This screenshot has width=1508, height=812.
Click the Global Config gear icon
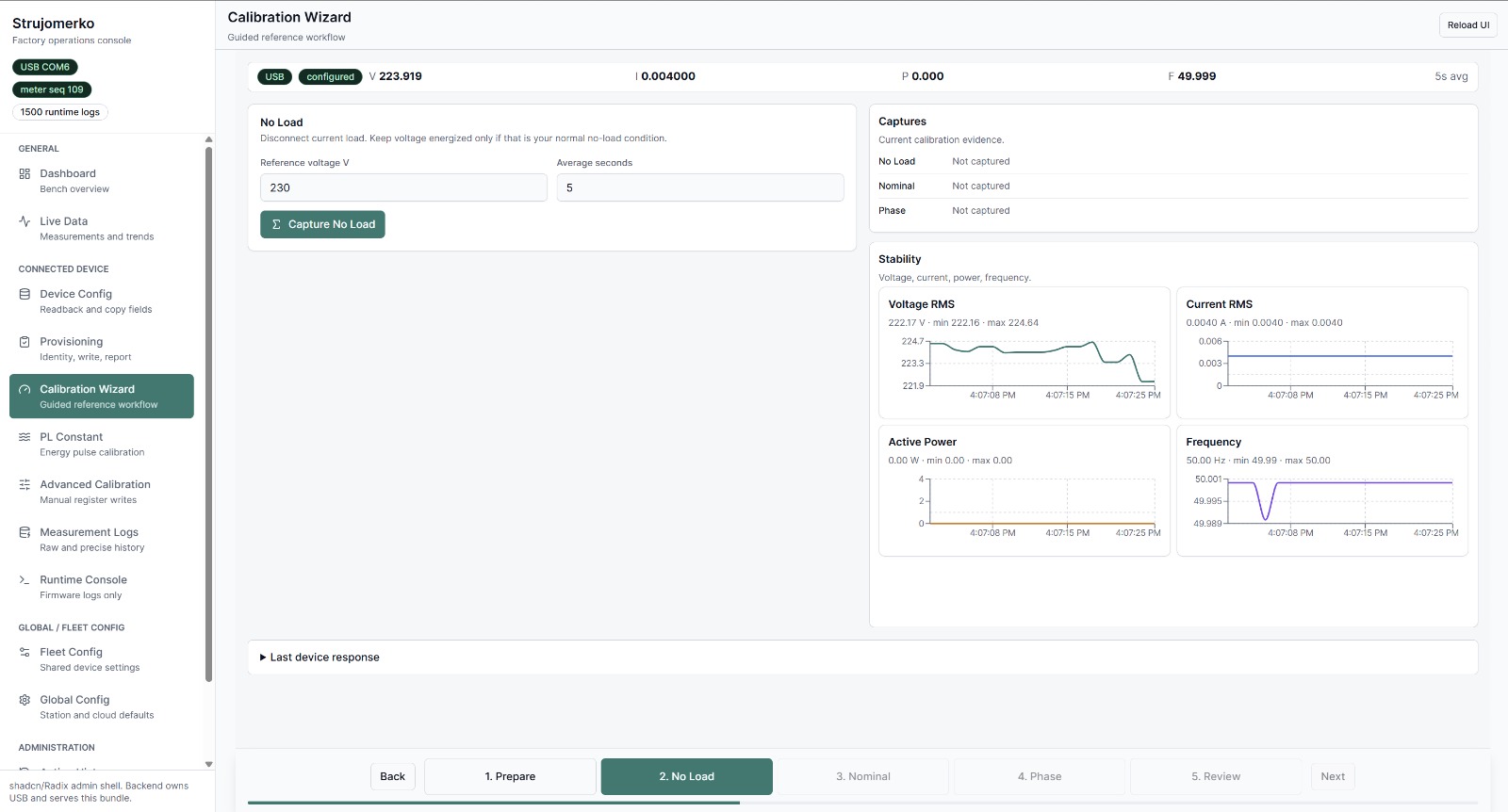click(x=25, y=700)
